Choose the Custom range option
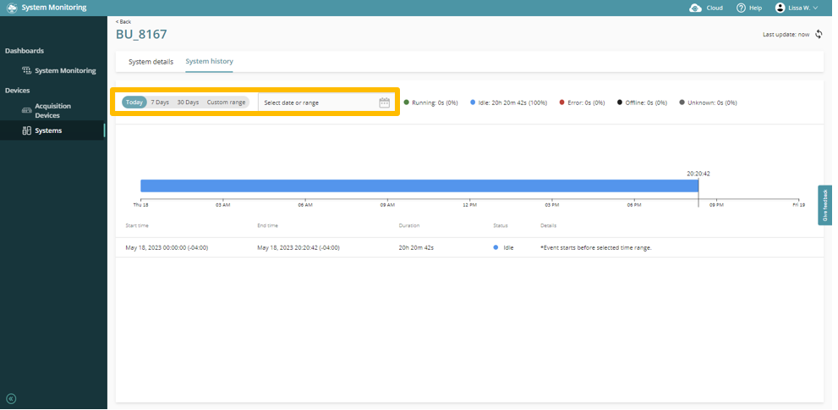Screen dimensions: 838x410 pos(226,102)
